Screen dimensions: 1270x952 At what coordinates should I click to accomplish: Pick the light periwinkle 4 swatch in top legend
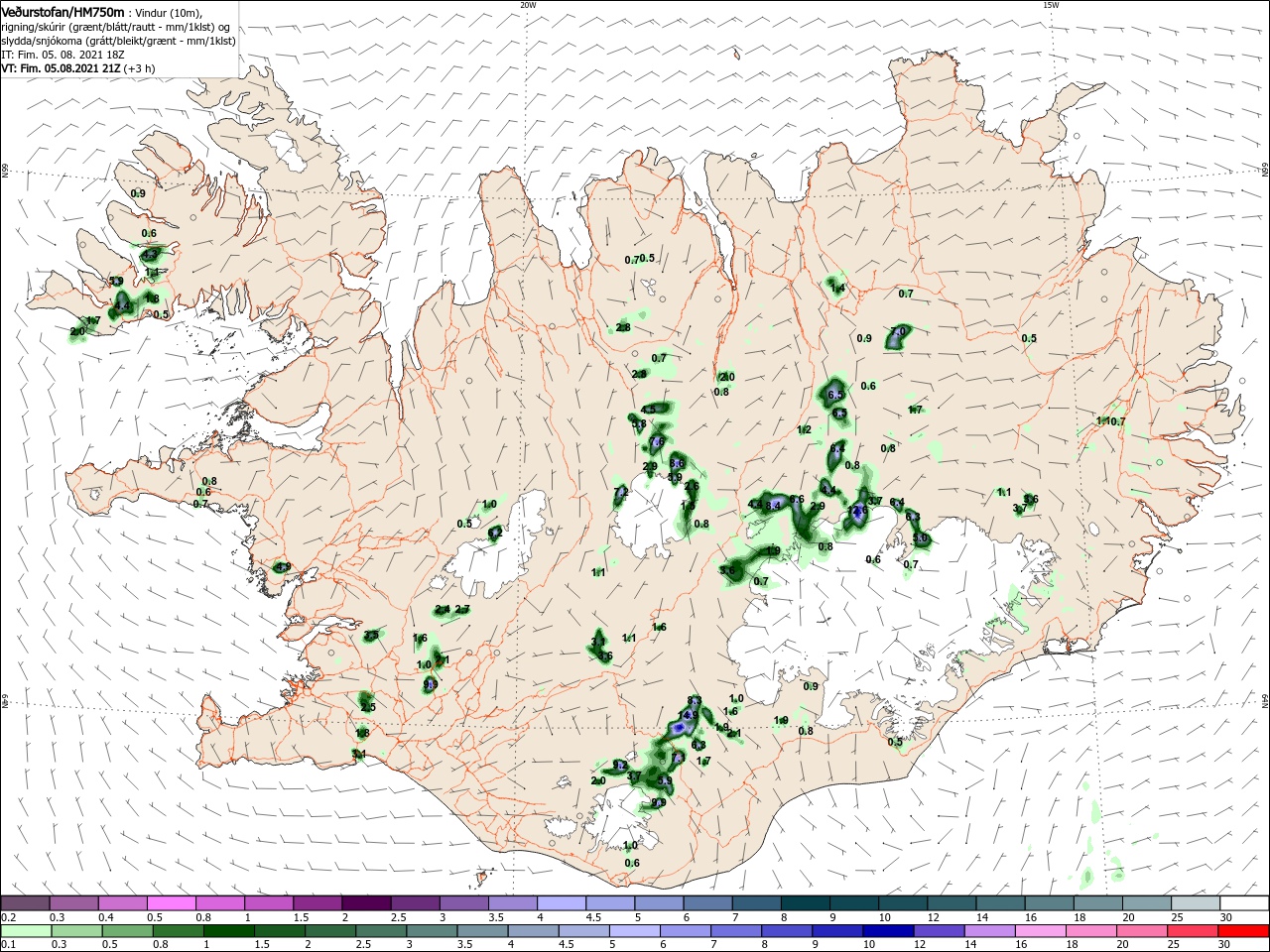pyautogui.click(x=562, y=902)
